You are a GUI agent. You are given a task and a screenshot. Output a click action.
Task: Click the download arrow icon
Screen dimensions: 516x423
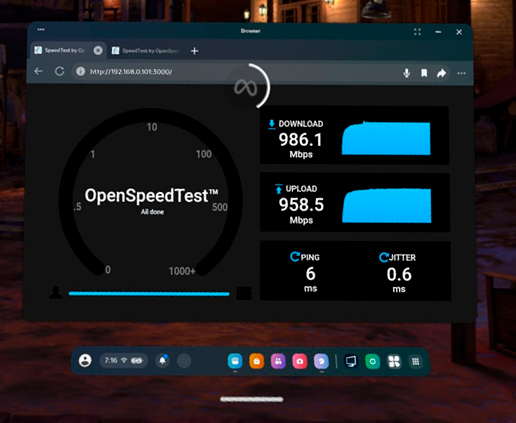pos(272,124)
